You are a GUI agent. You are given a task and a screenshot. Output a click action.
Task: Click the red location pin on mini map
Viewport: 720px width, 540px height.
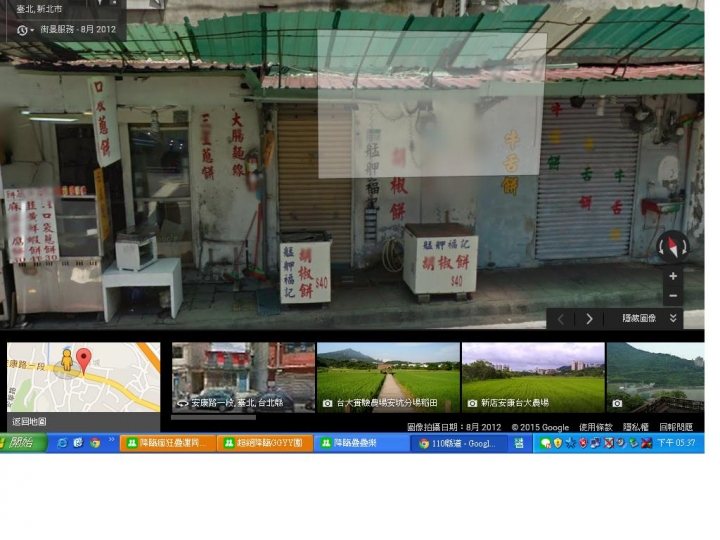click(x=83, y=361)
